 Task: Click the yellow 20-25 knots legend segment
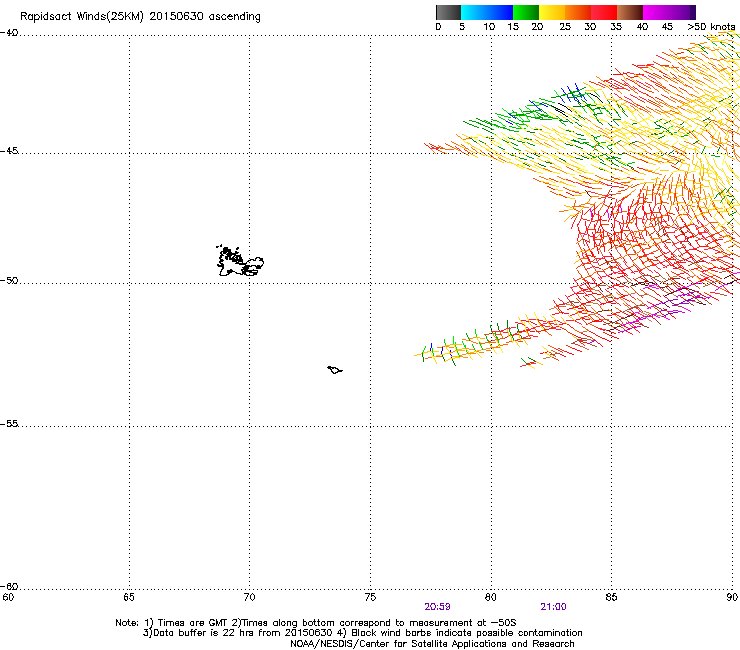pyautogui.click(x=552, y=12)
